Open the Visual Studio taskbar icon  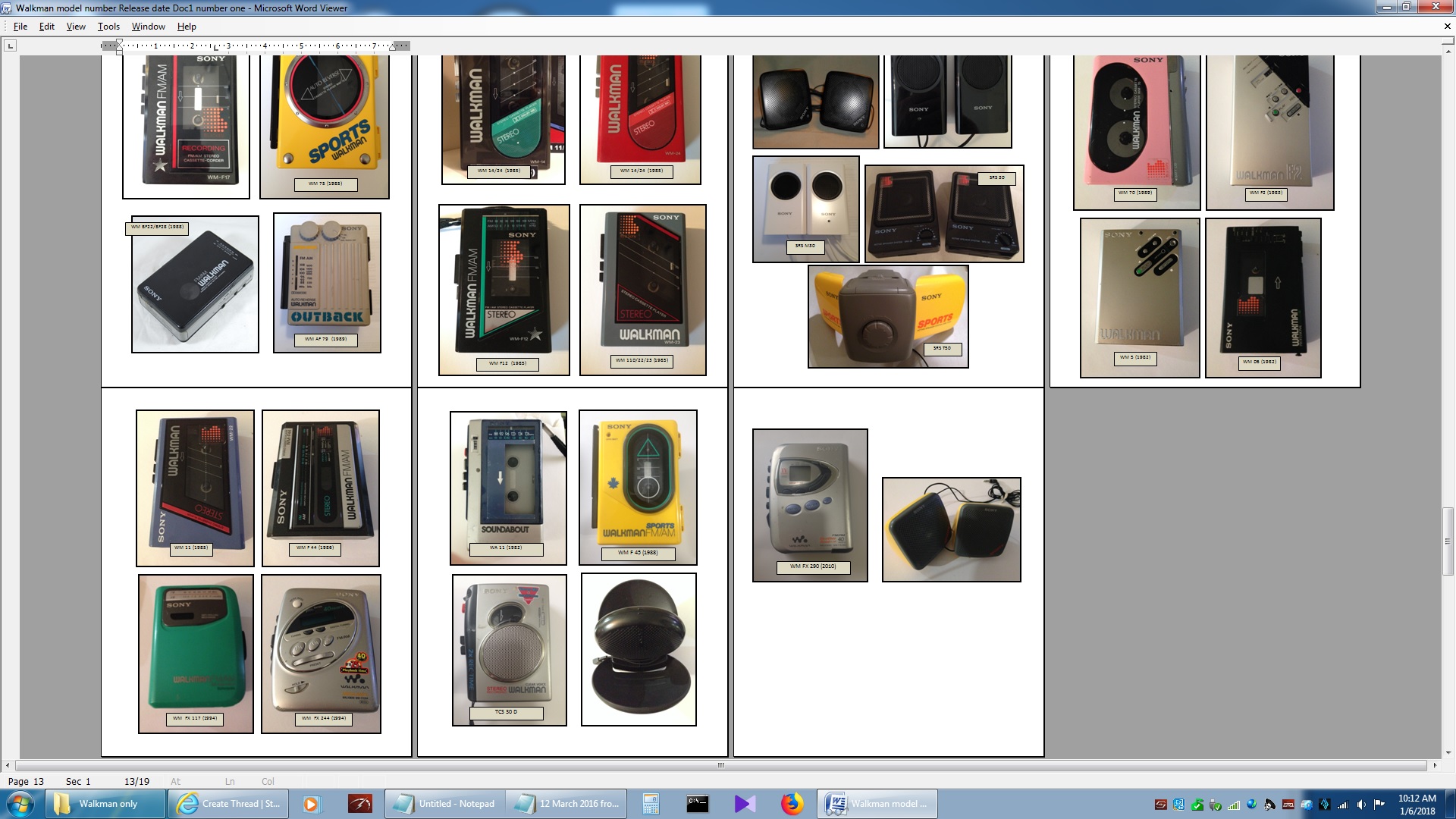745,804
